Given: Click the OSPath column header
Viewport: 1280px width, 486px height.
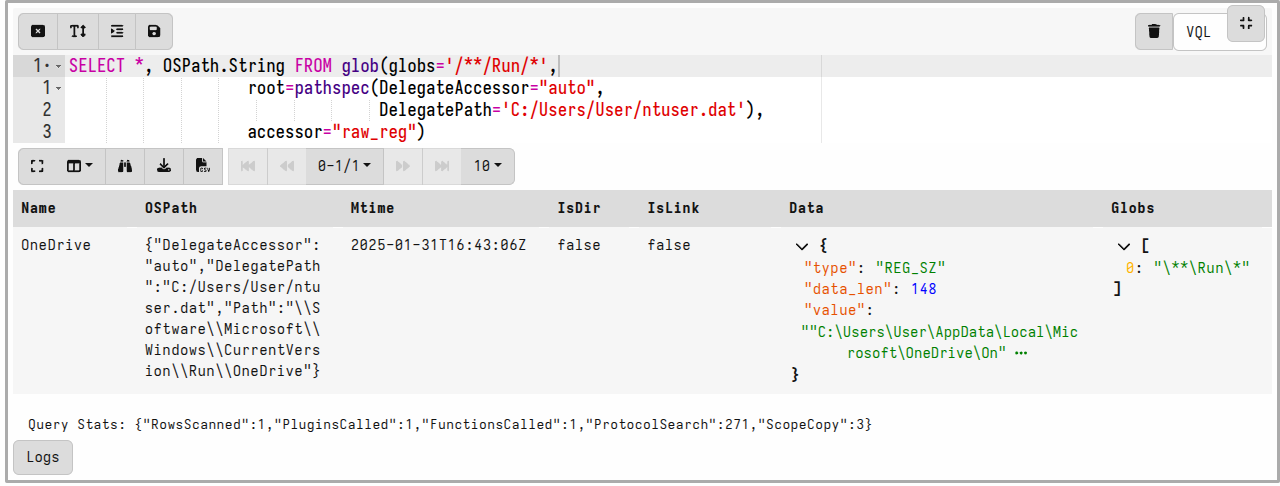Looking at the screenshot, I should 171,208.
